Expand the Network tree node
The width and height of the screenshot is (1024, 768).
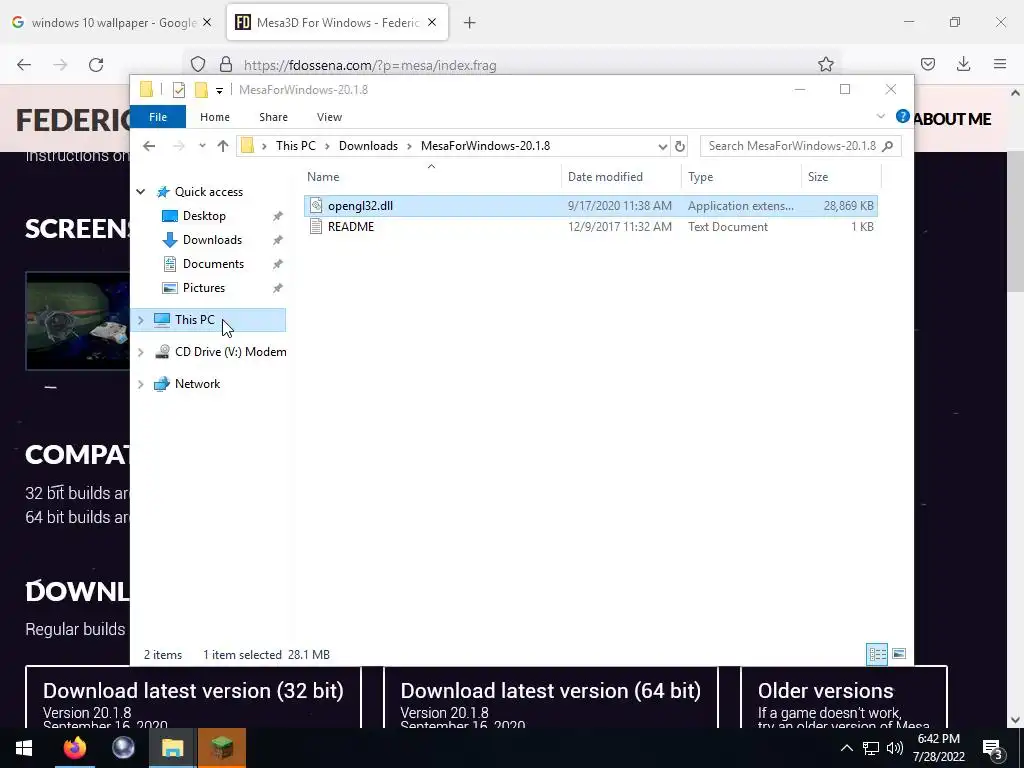tap(140, 384)
